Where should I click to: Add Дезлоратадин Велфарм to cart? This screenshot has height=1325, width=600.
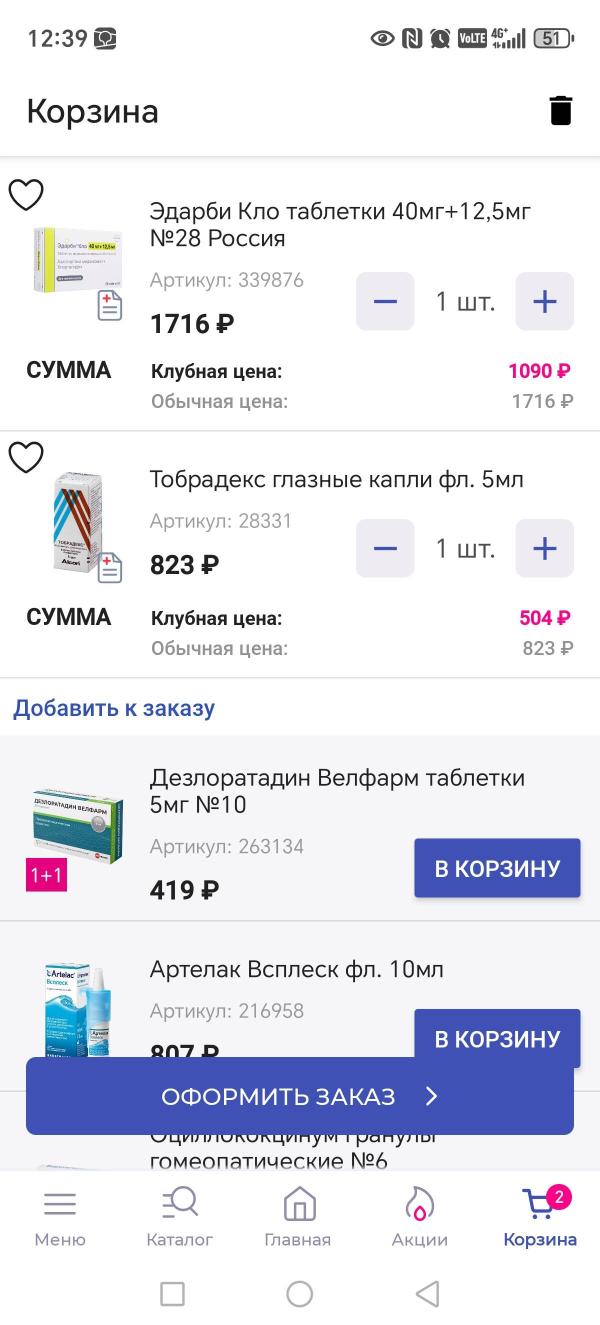pyautogui.click(x=497, y=868)
